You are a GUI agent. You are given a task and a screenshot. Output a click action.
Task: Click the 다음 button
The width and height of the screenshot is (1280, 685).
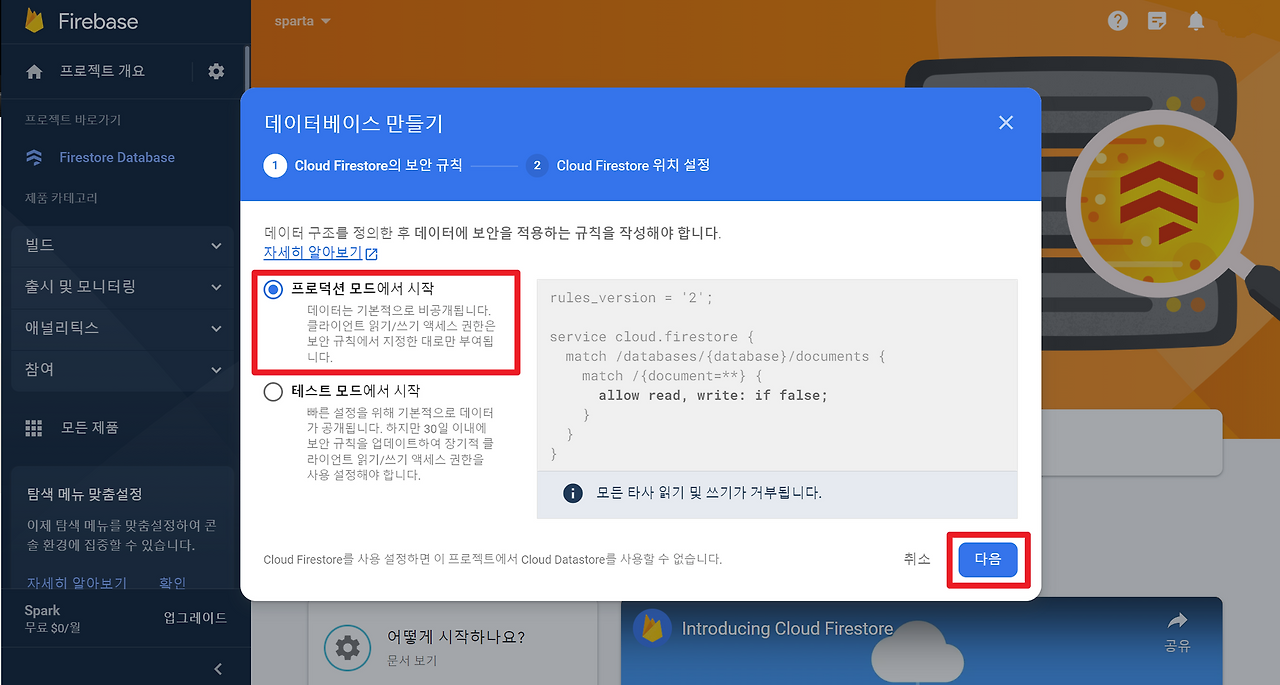[x=988, y=559]
